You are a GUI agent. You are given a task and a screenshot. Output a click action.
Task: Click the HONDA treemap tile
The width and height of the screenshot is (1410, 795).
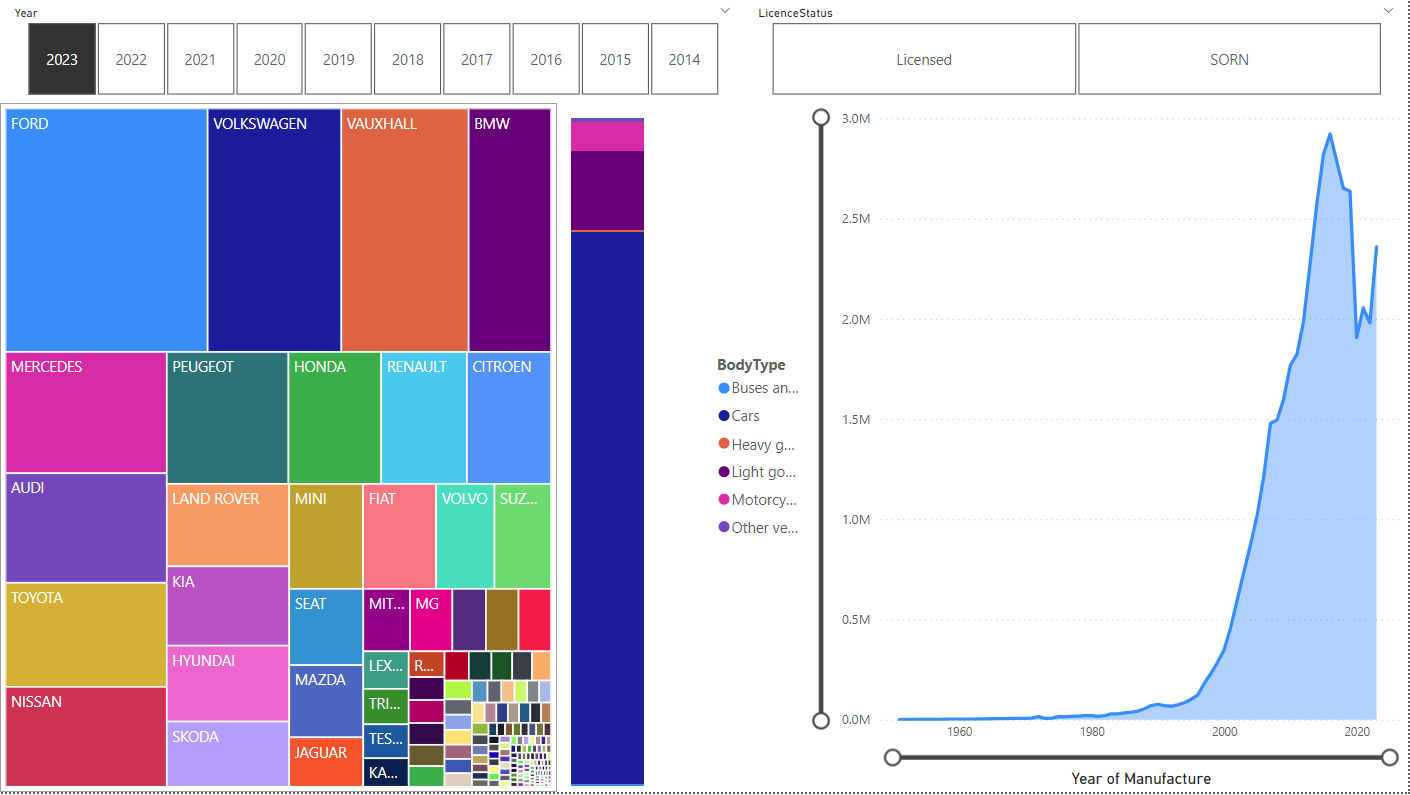click(335, 418)
